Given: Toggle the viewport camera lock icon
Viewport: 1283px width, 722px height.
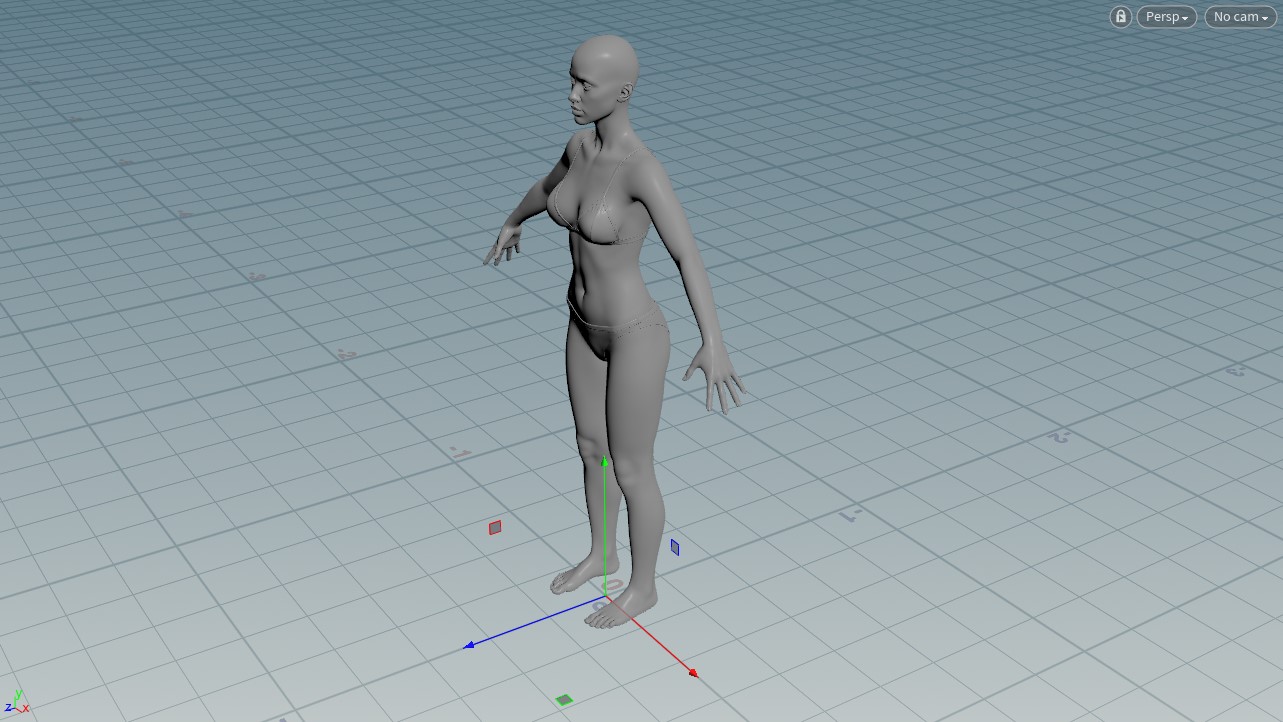Looking at the screenshot, I should tap(1120, 17).
